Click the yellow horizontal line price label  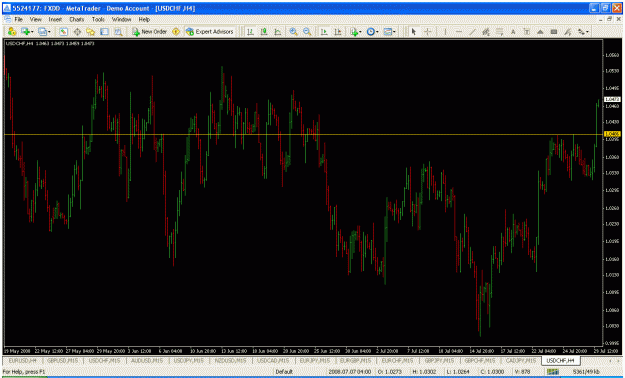612,134
